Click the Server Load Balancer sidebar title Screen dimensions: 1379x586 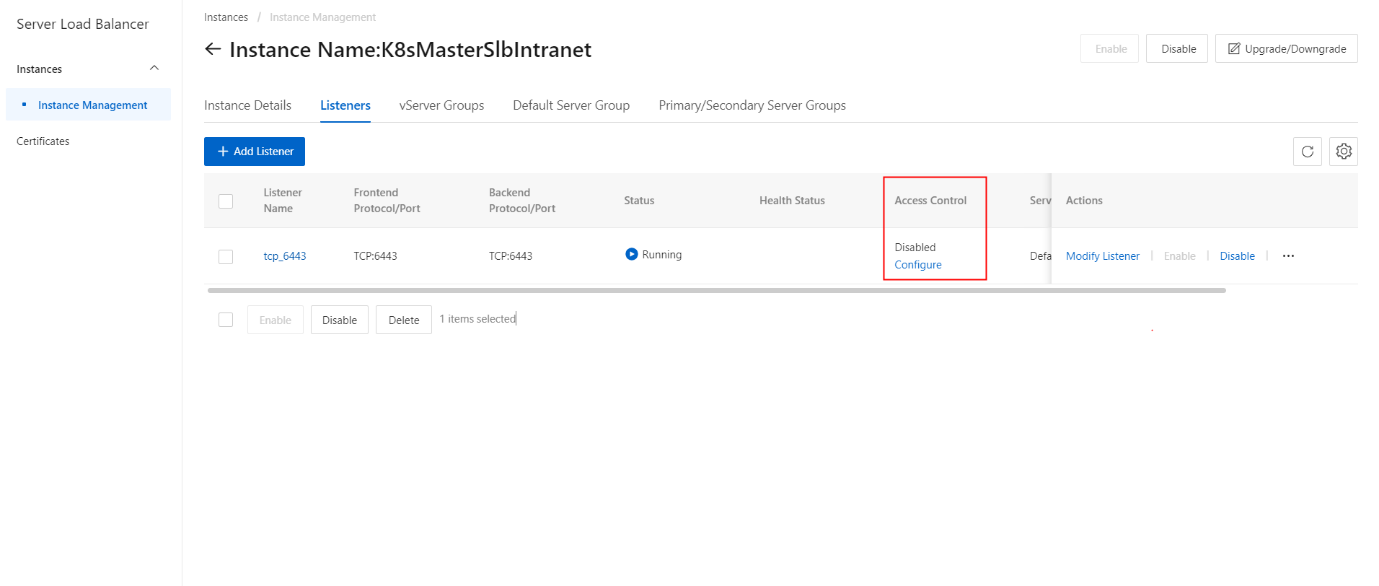[x=83, y=23]
